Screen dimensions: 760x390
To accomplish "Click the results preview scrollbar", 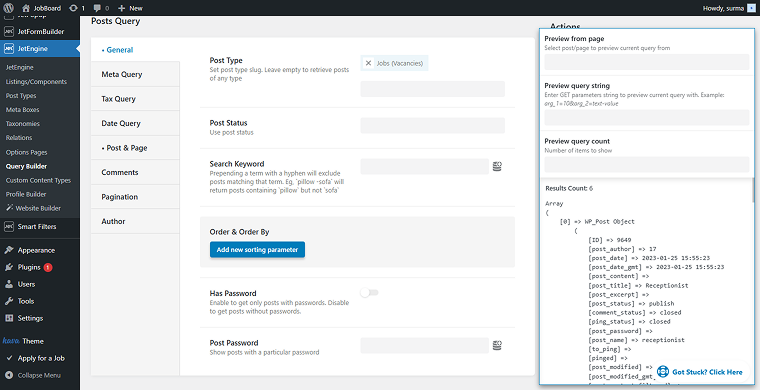I will 753,189.
